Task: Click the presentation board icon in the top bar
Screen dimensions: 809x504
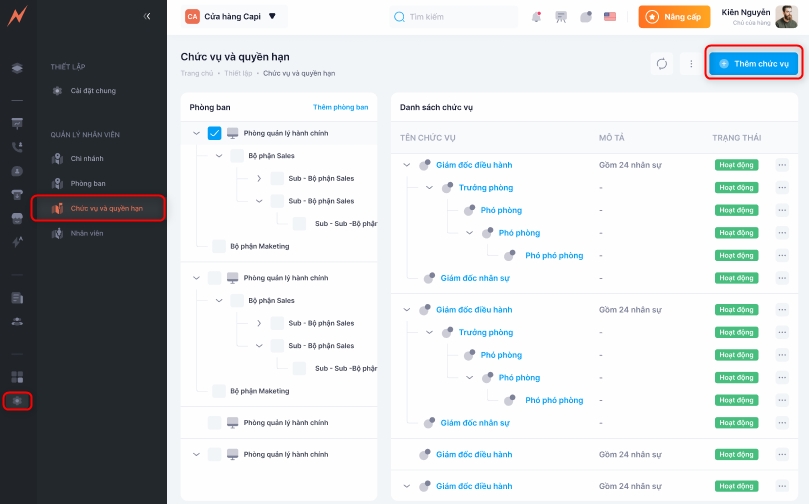Action: [x=561, y=17]
